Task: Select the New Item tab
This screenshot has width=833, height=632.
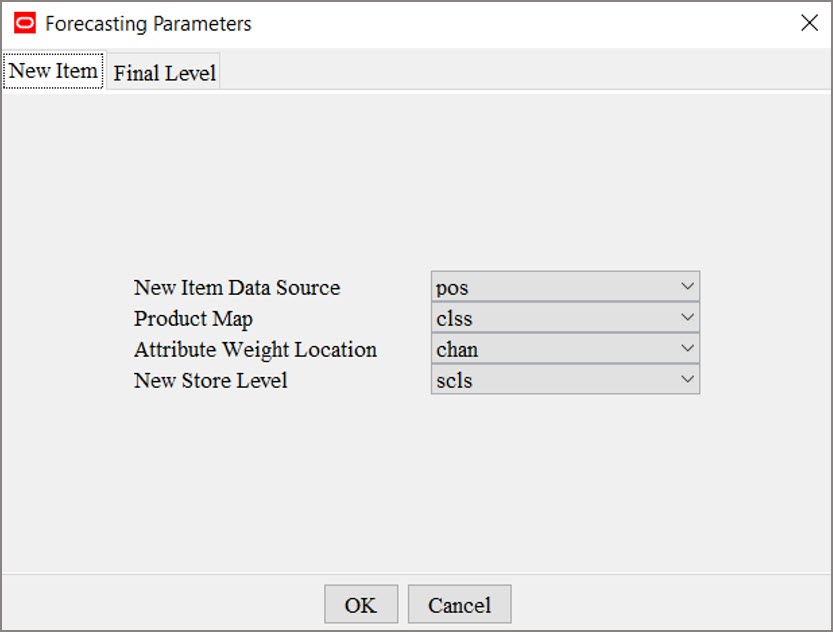Action: point(53,71)
